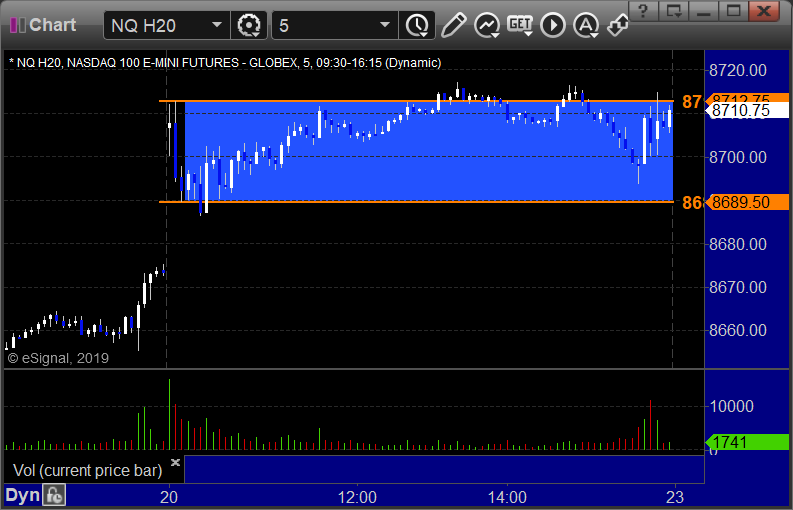Start bar replay with the play icon

[x=553, y=25]
